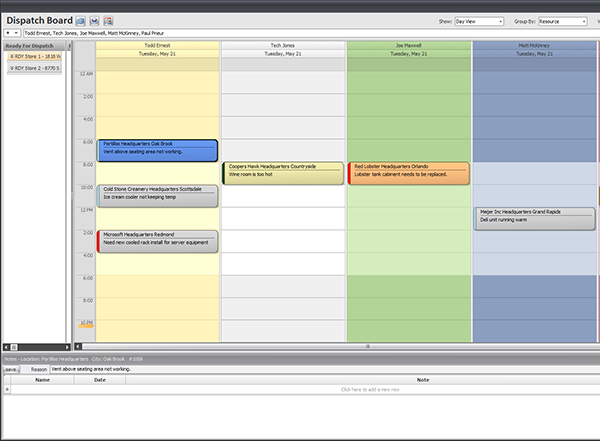The width and height of the screenshot is (600, 441).
Task: Select the Cold Stone Creamery Scottsdale appointment
Action: [x=157, y=196]
